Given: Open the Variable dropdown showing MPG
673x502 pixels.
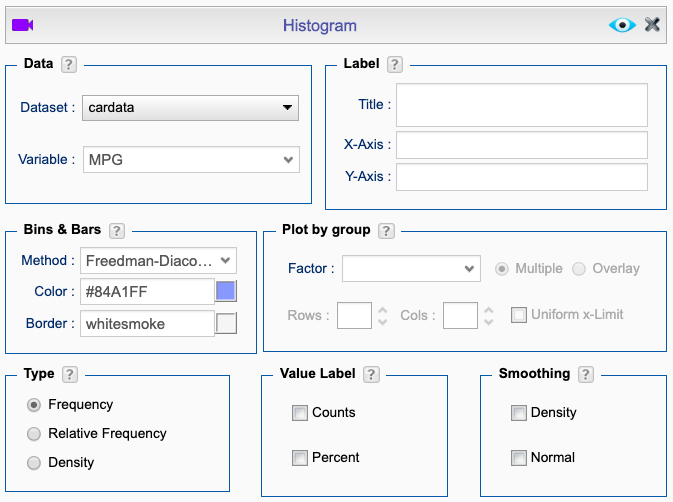Looking at the screenshot, I should click(x=191, y=160).
